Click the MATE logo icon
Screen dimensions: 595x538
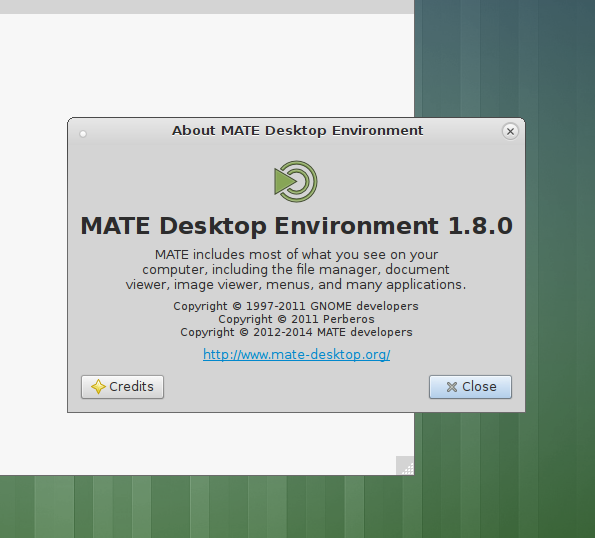pyautogui.click(x=296, y=181)
